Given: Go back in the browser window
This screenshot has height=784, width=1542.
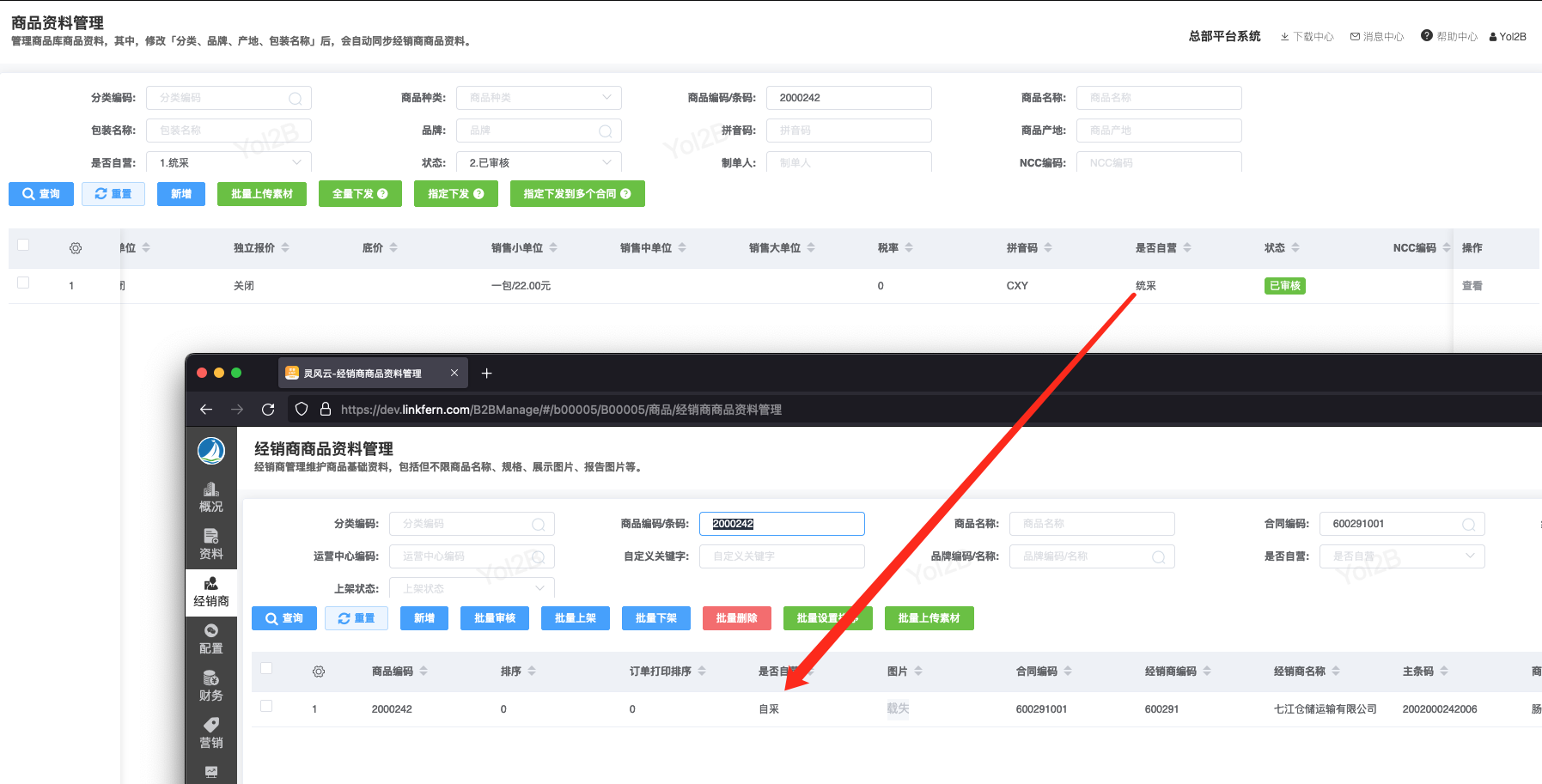Looking at the screenshot, I should pos(206,410).
